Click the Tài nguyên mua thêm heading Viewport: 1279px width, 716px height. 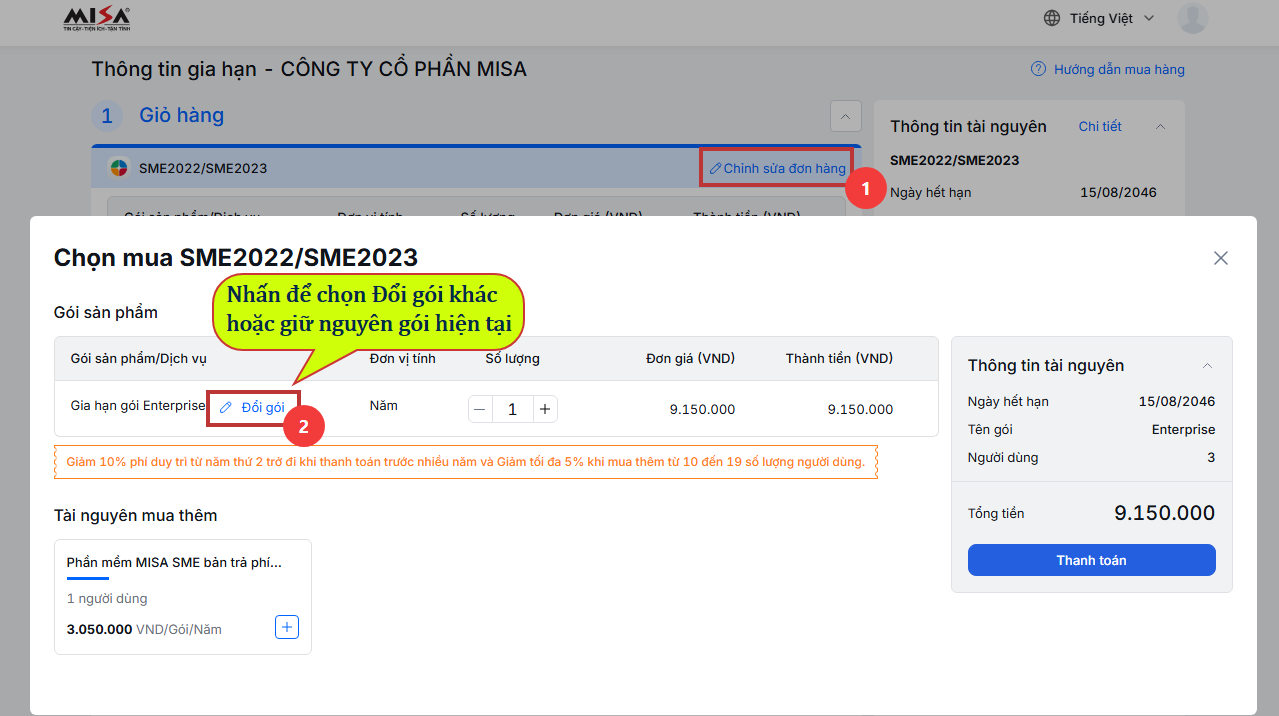135,515
